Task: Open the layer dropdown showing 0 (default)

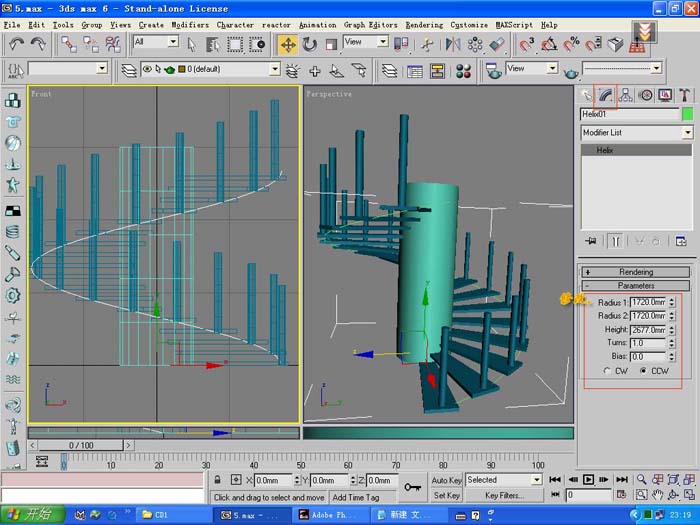Action: (x=274, y=70)
